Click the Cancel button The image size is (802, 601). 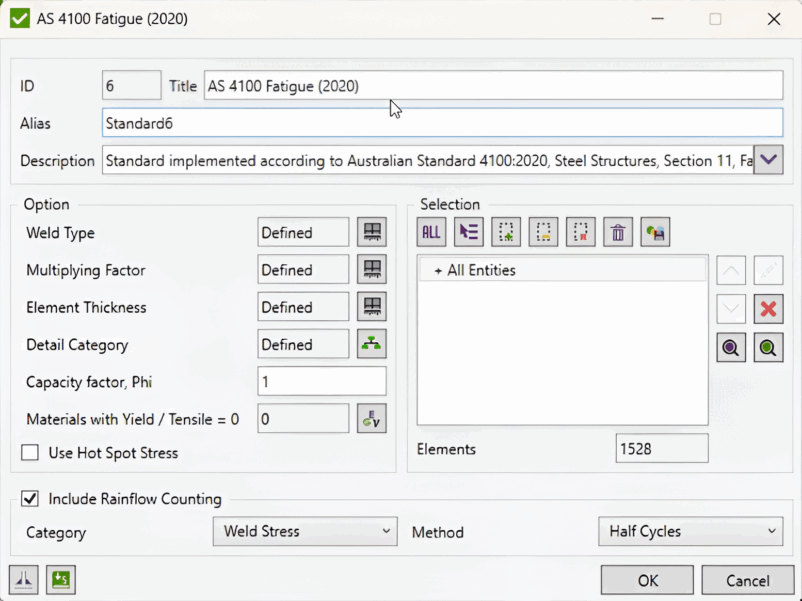pyautogui.click(x=747, y=581)
